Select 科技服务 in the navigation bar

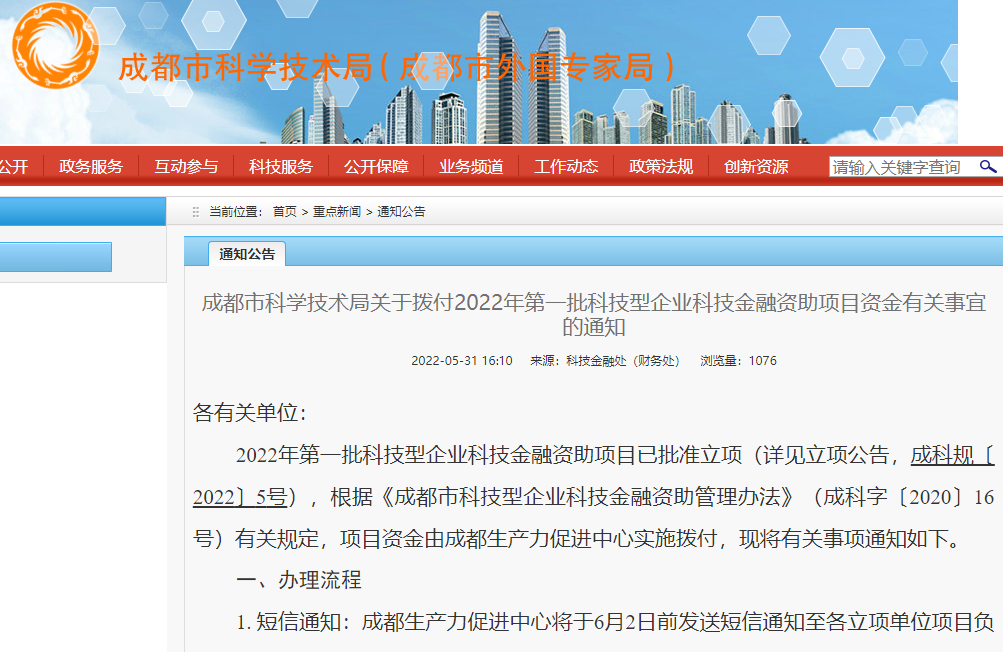pyautogui.click(x=281, y=167)
